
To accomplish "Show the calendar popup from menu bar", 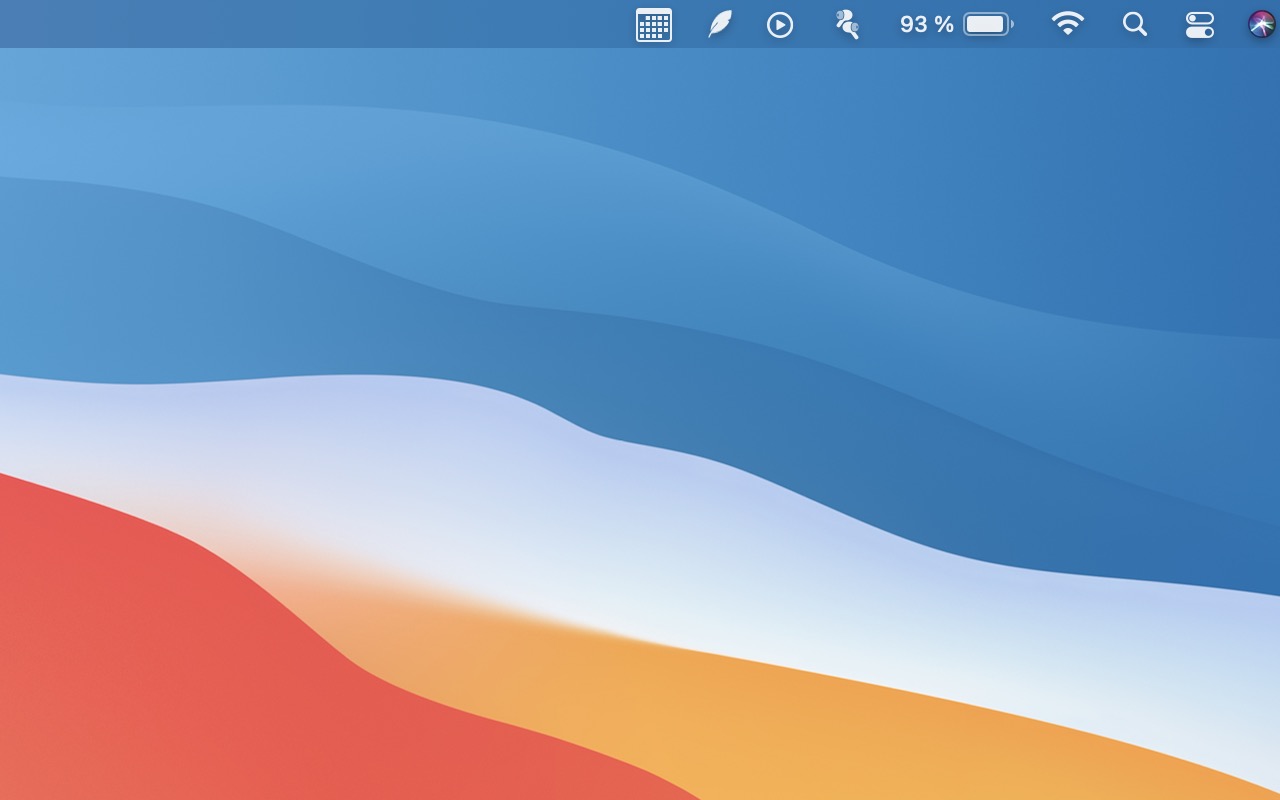I will click(653, 25).
